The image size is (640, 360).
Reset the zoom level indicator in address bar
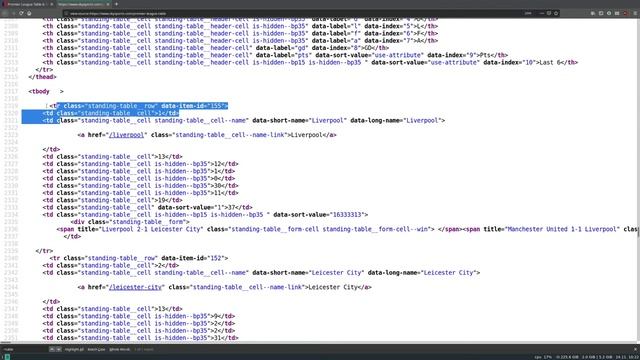[528, 13]
